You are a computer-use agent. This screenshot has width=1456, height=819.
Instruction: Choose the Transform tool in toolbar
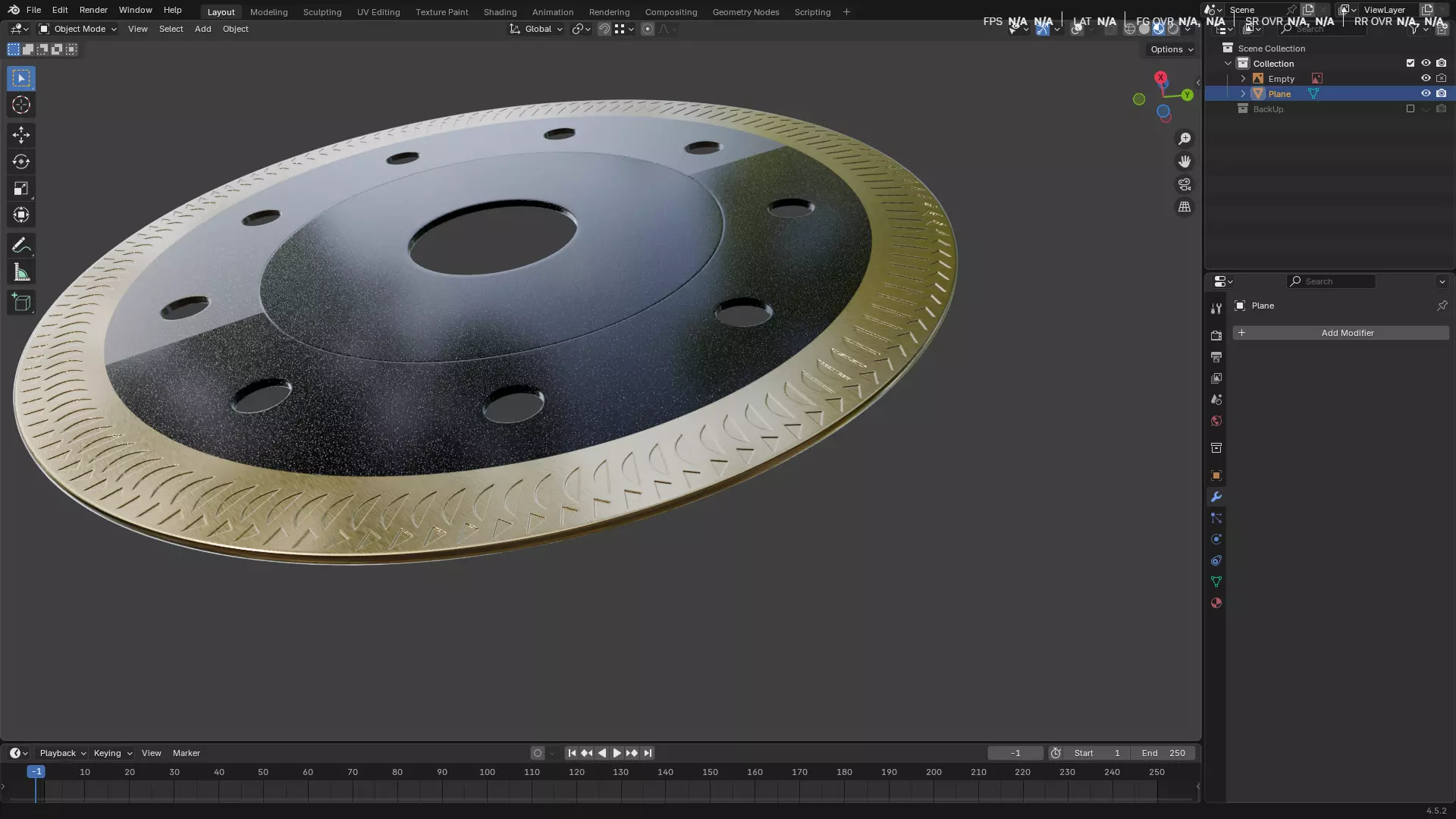click(x=21, y=215)
